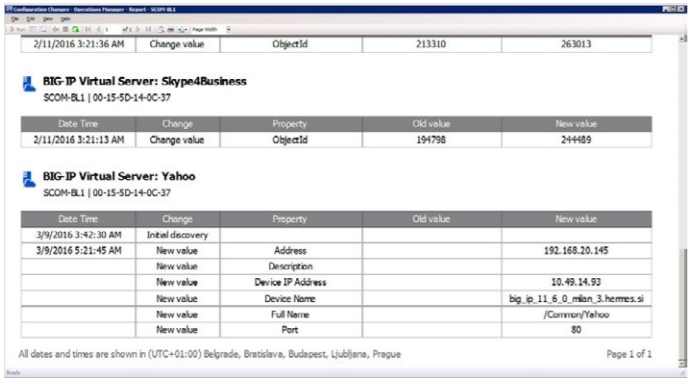Click the vertical scrollbar thumb

(683, 303)
